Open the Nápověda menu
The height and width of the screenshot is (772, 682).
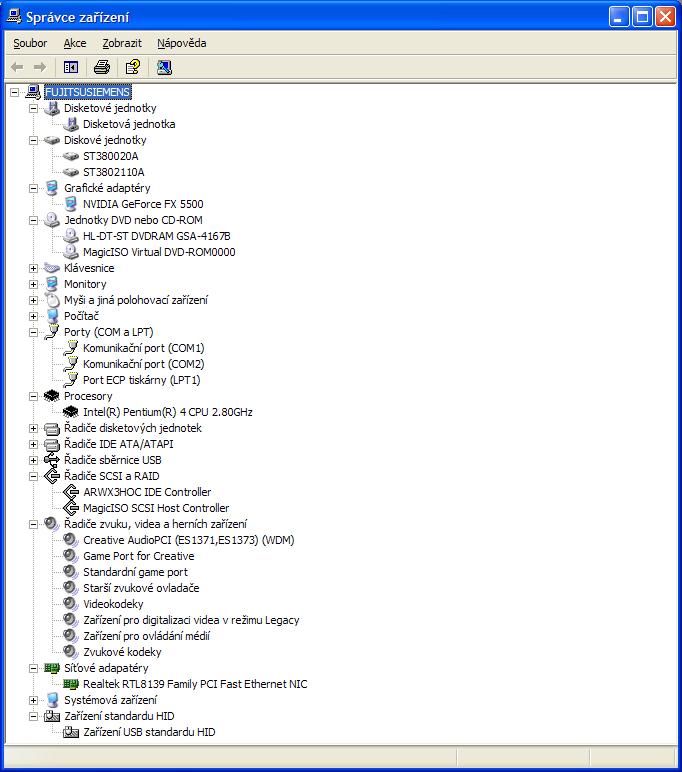(x=182, y=43)
